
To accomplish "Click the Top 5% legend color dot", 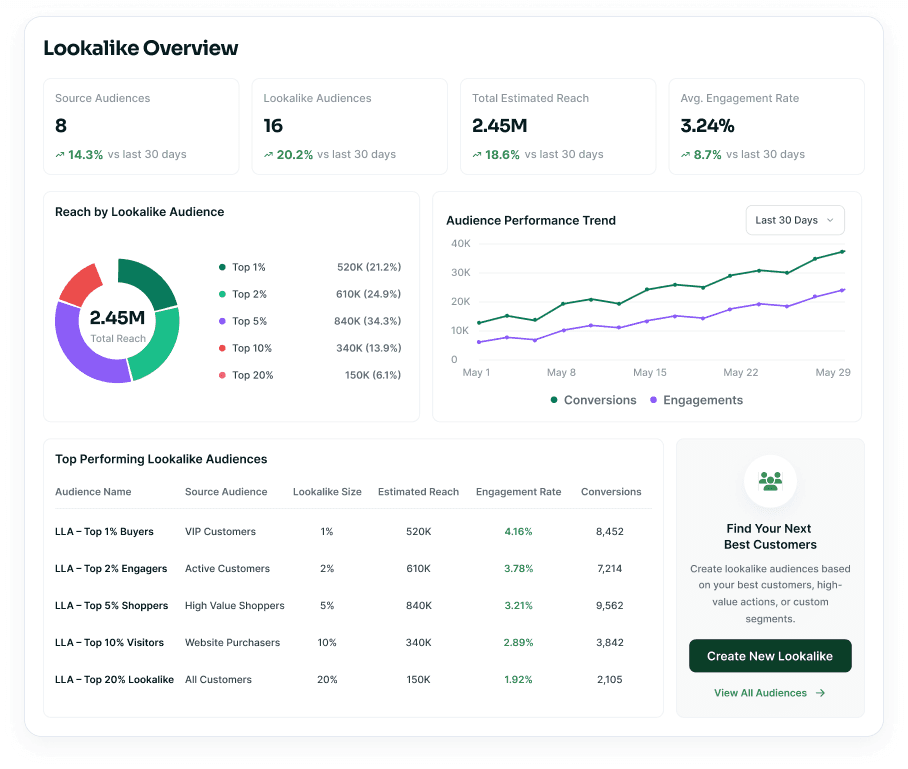I will pyautogui.click(x=222, y=321).
